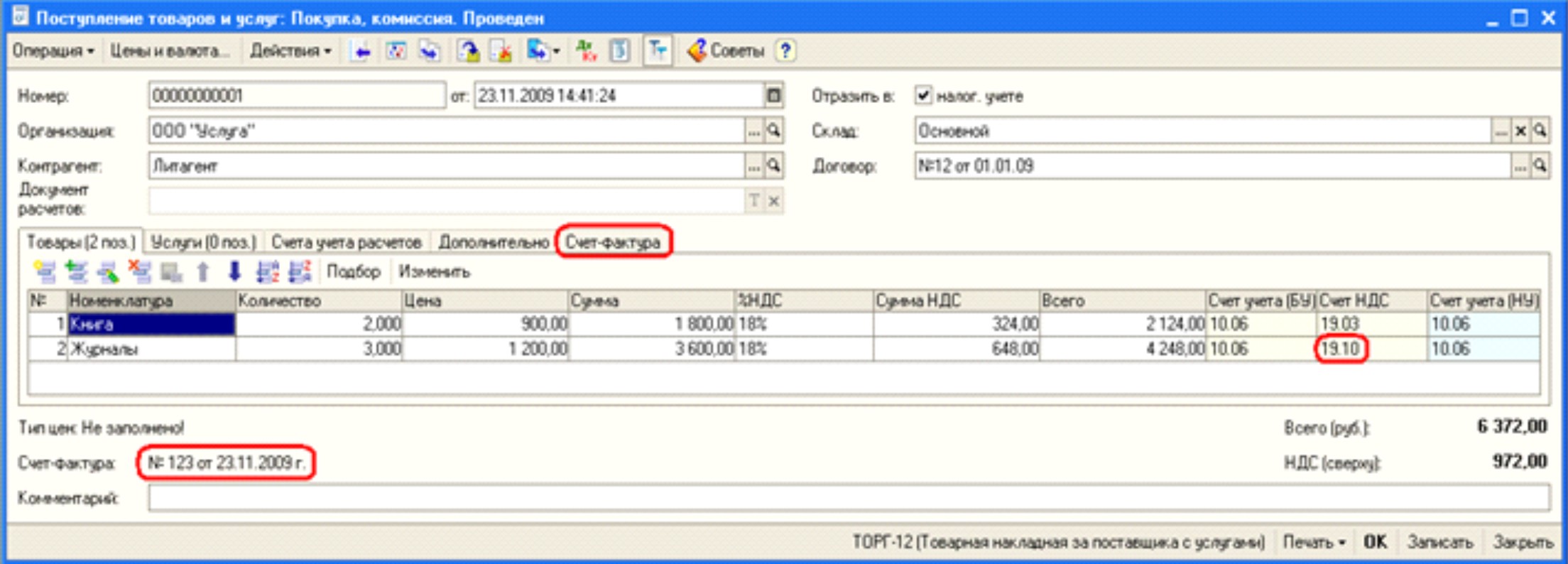1568x564 pixels.
Task: Open Организация selection ellipsis button
Action: coord(754,131)
